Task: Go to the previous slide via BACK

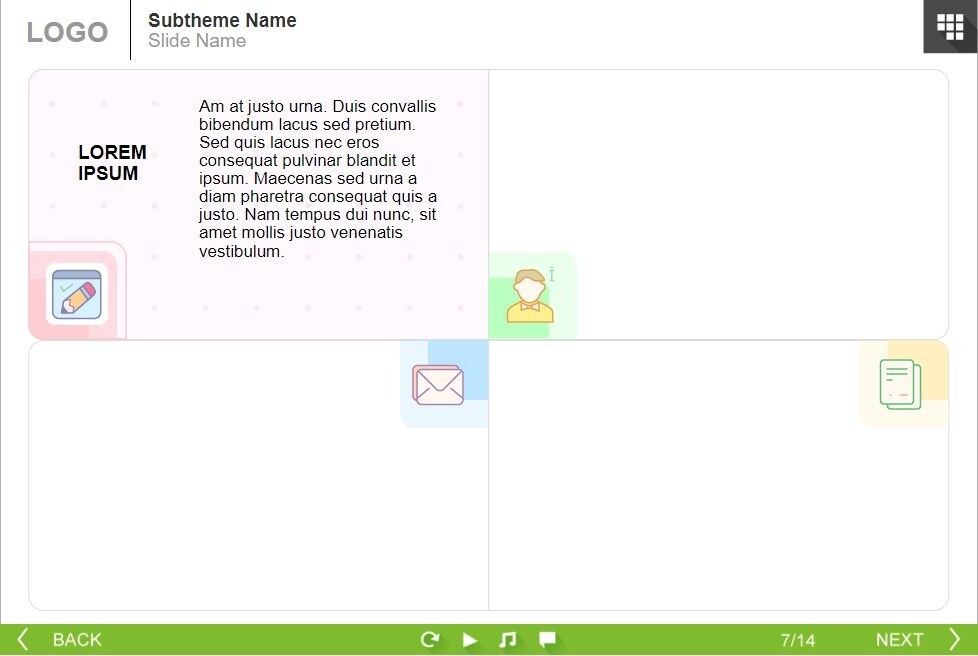Action: point(77,640)
